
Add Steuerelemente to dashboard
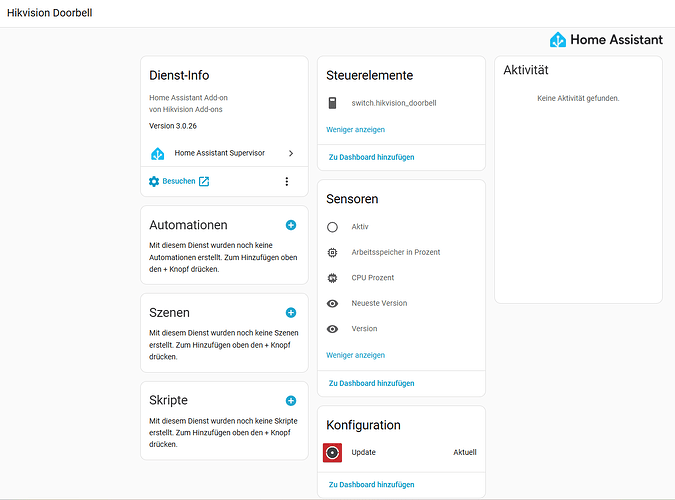(x=372, y=157)
